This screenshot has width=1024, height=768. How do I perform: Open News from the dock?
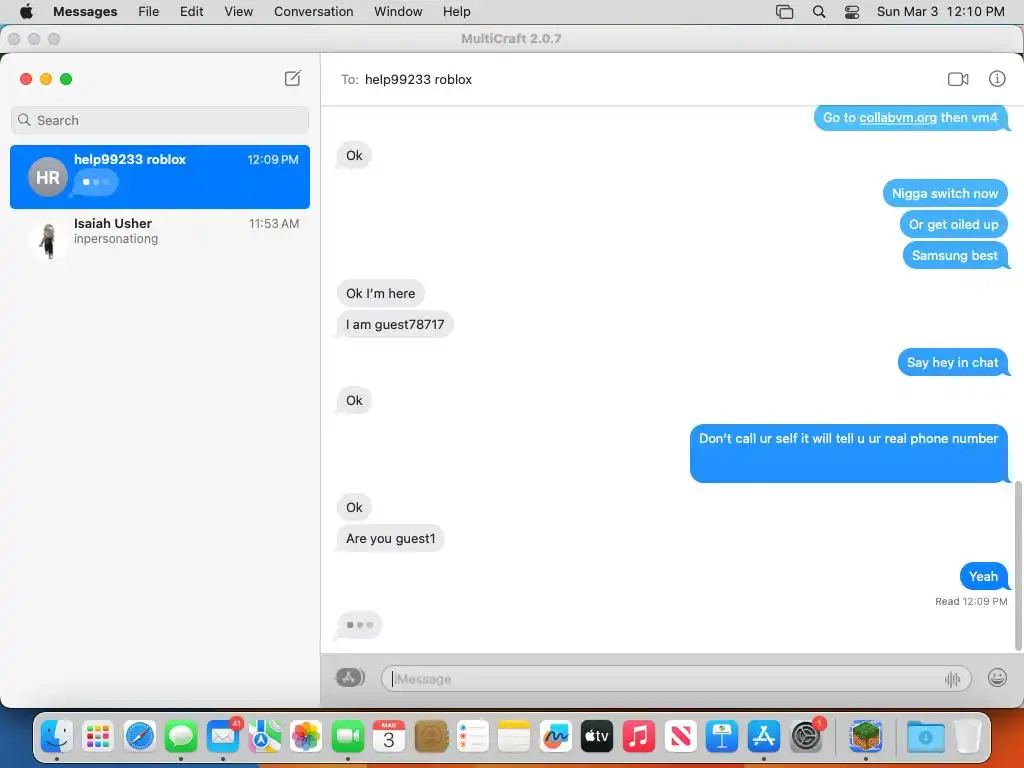[680, 737]
